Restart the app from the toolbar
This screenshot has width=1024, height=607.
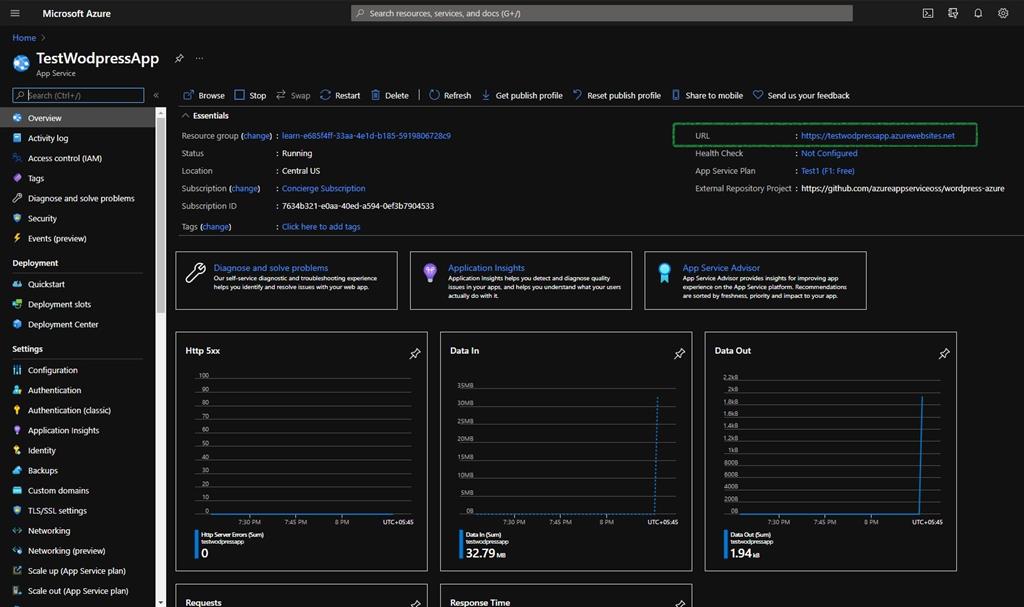coord(339,95)
